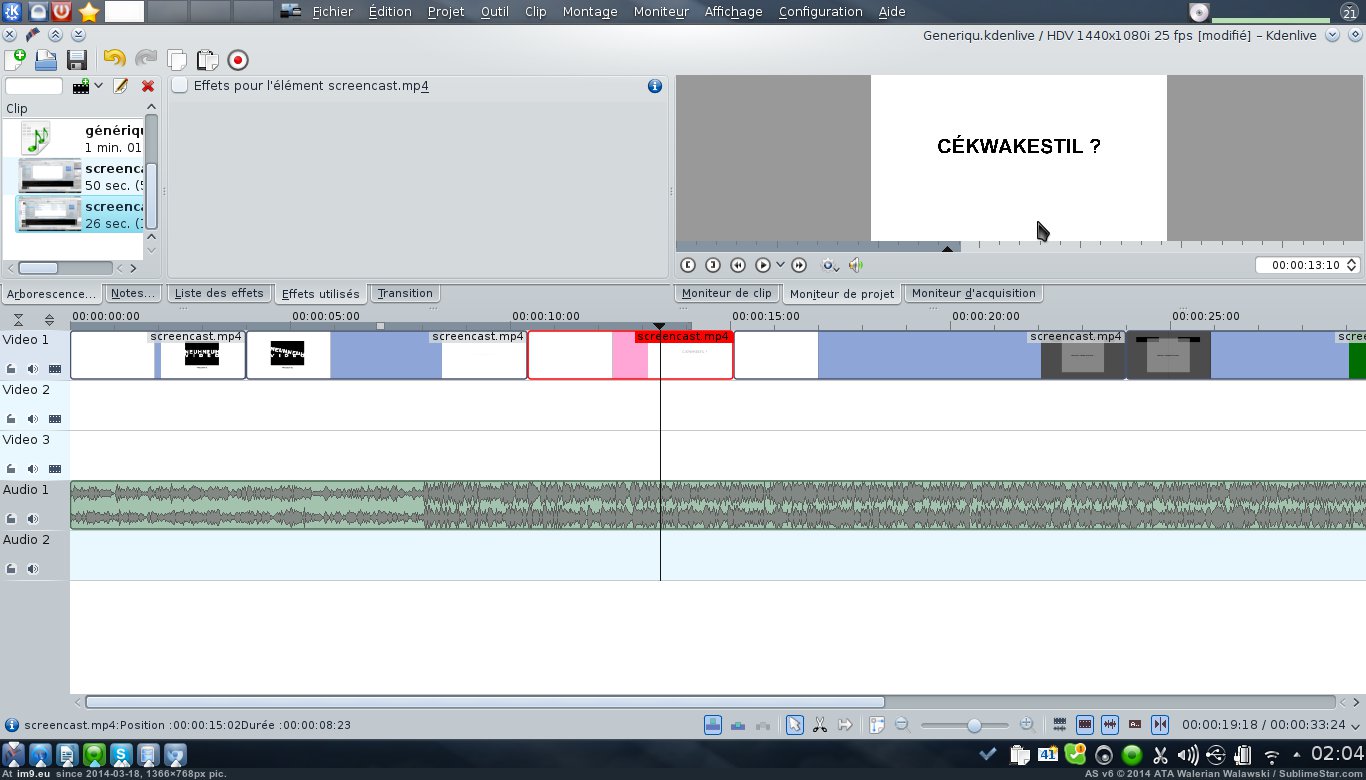The height and width of the screenshot is (780, 1366).
Task: Open the Montage menu
Action: pyautogui.click(x=589, y=12)
